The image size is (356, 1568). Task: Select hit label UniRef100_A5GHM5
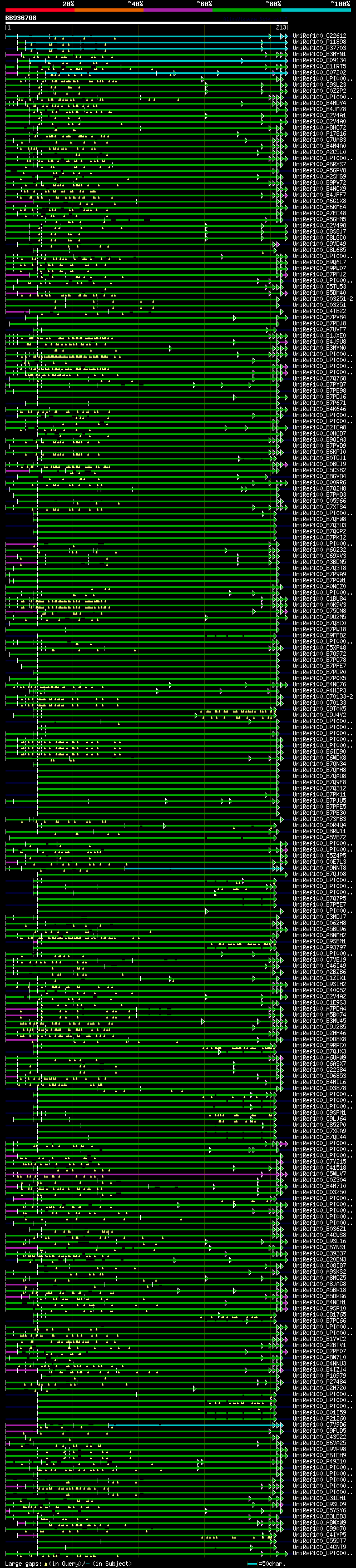319,219
